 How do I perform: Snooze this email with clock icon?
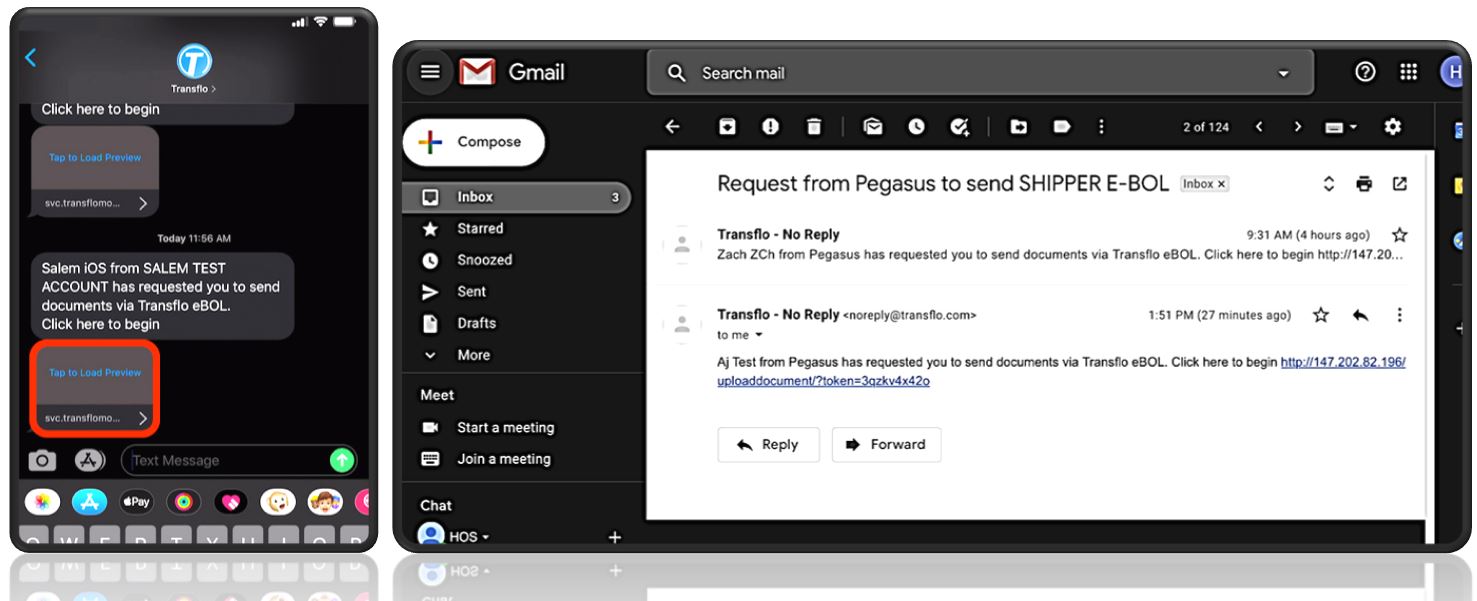click(916, 127)
